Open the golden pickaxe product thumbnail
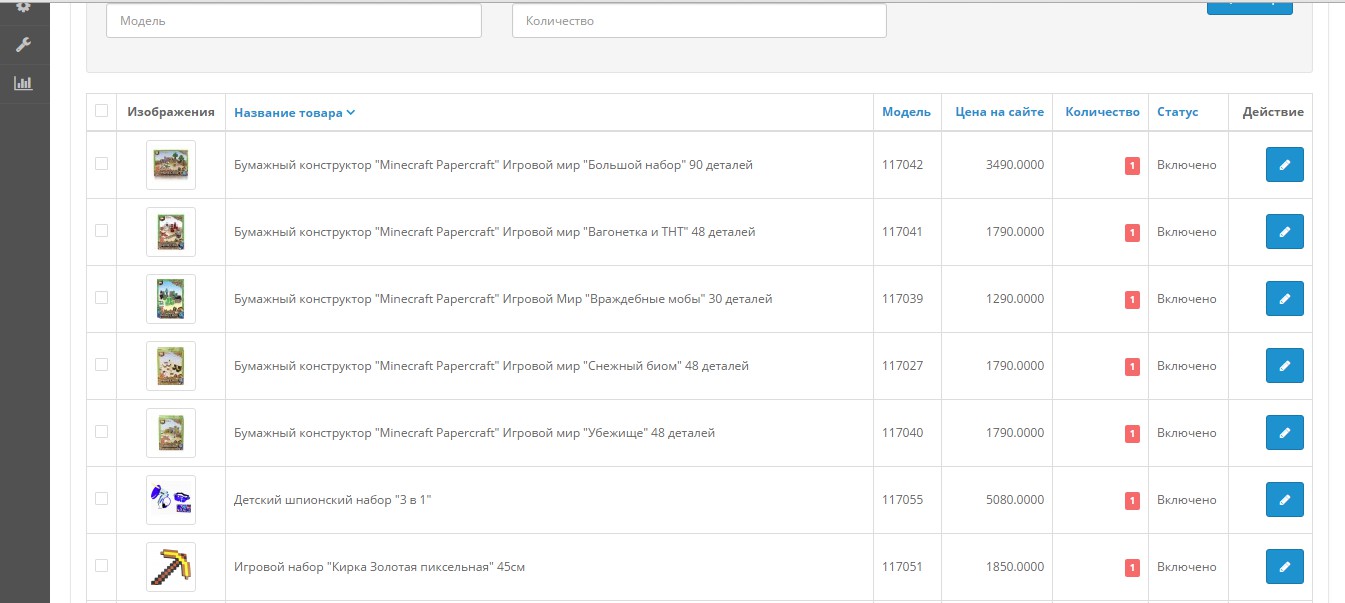This screenshot has height=603, width=1345. (171, 567)
